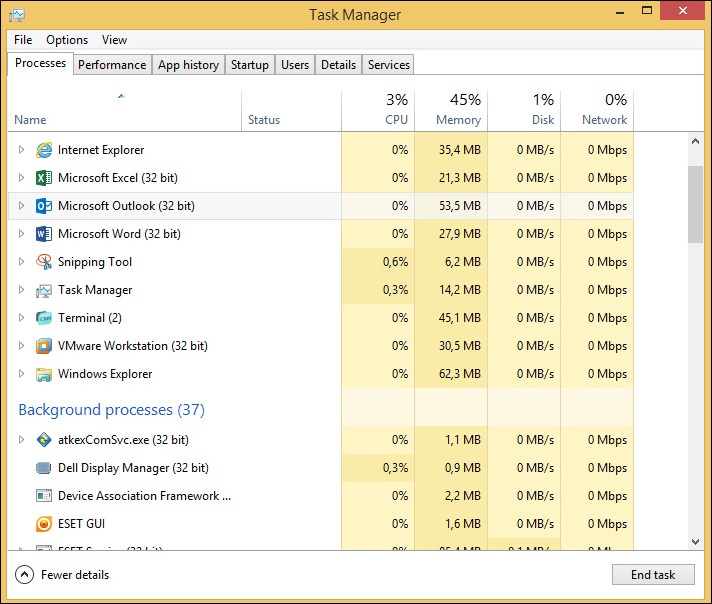The width and height of the screenshot is (712, 604).
Task: Minimize the Task Manager window
Action: [x=620, y=11]
